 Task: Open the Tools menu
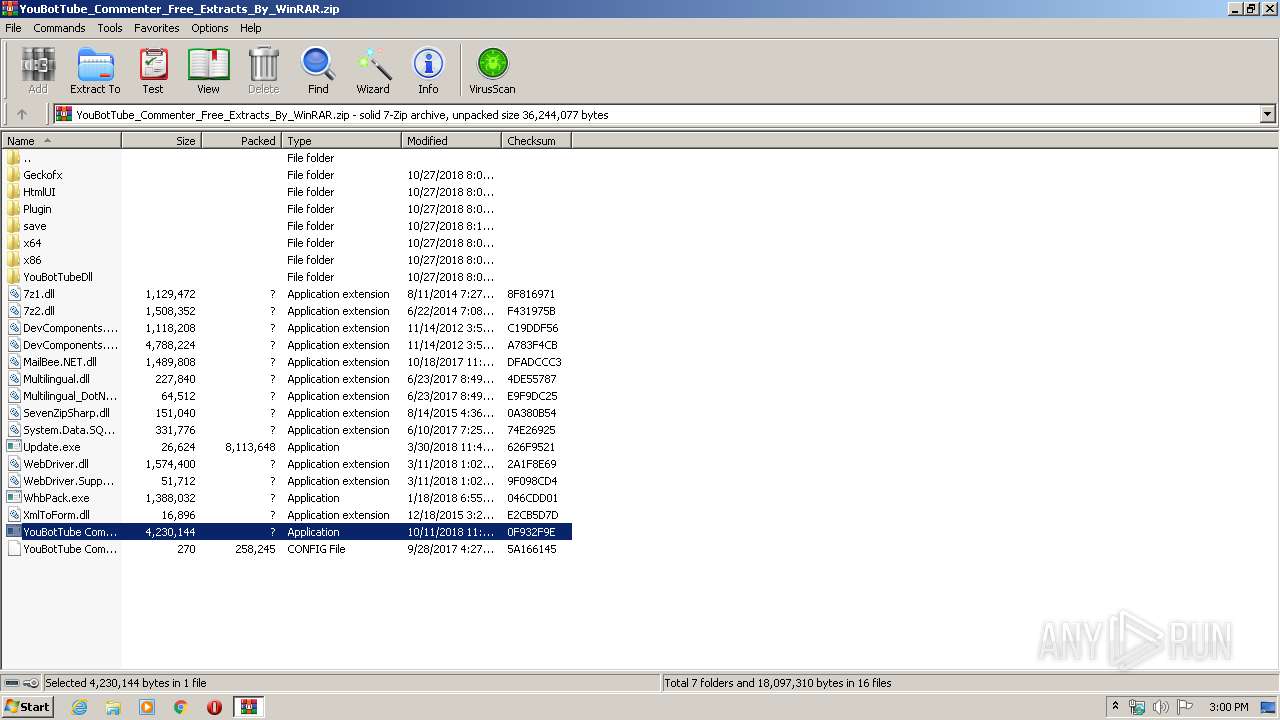pyautogui.click(x=110, y=28)
